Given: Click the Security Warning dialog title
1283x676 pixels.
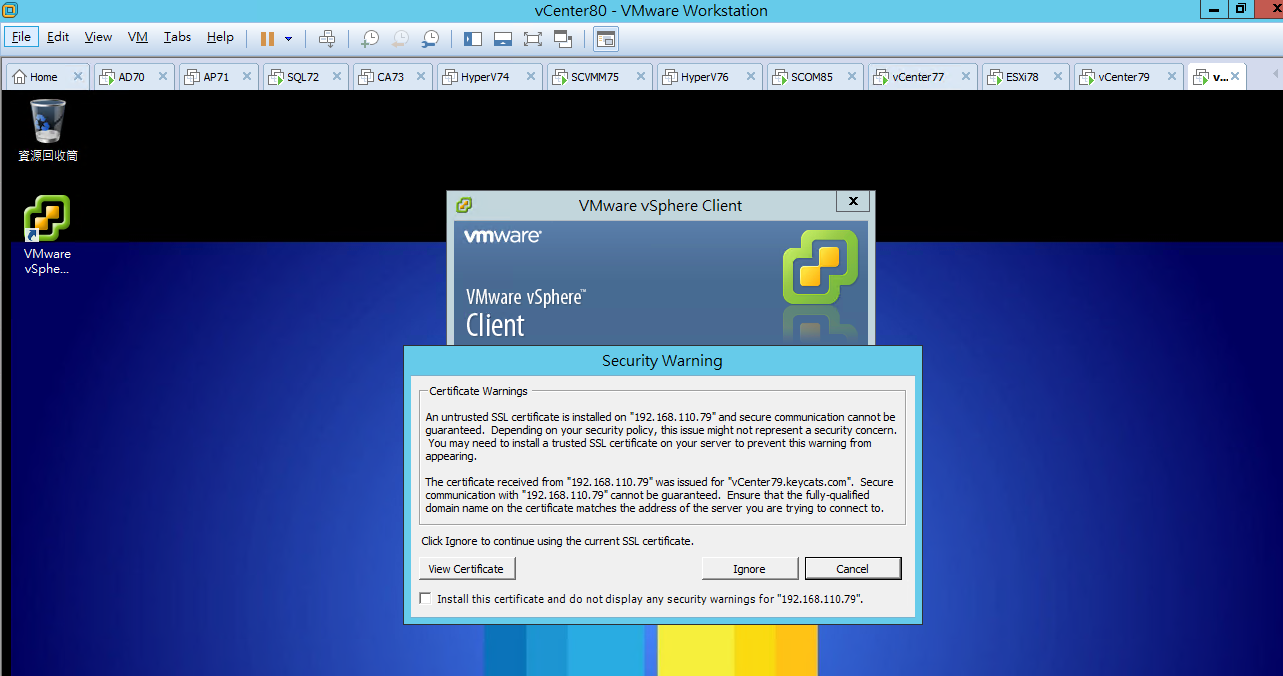Looking at the screenshot, I should [662, 360].
